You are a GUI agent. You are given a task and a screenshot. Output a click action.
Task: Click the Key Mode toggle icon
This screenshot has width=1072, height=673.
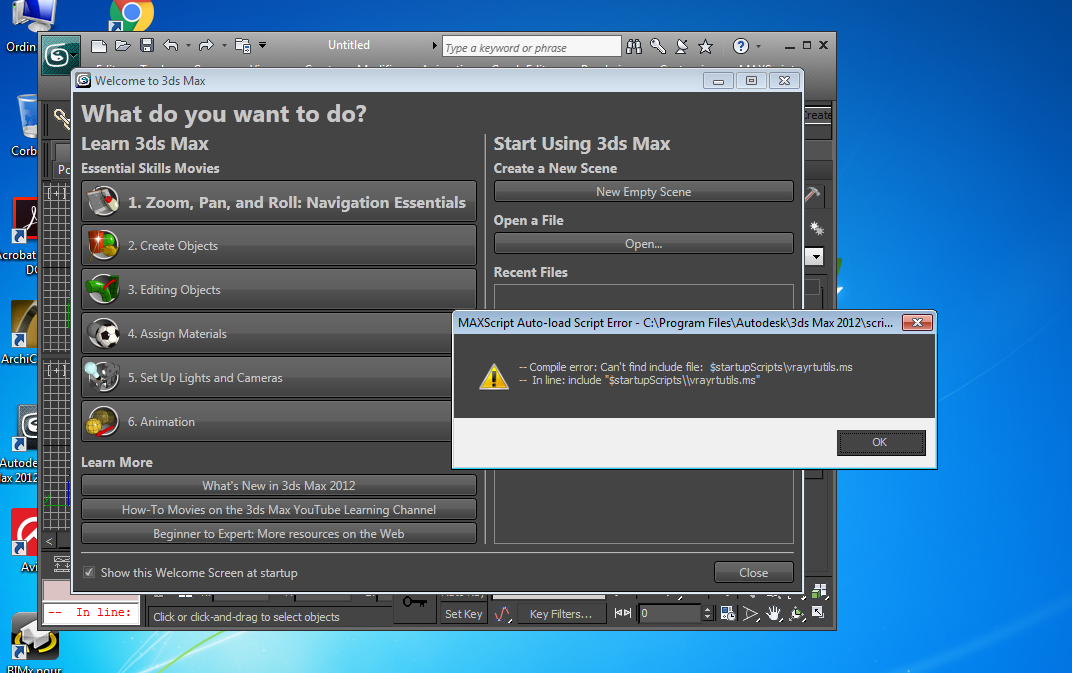tap(623, 613)
